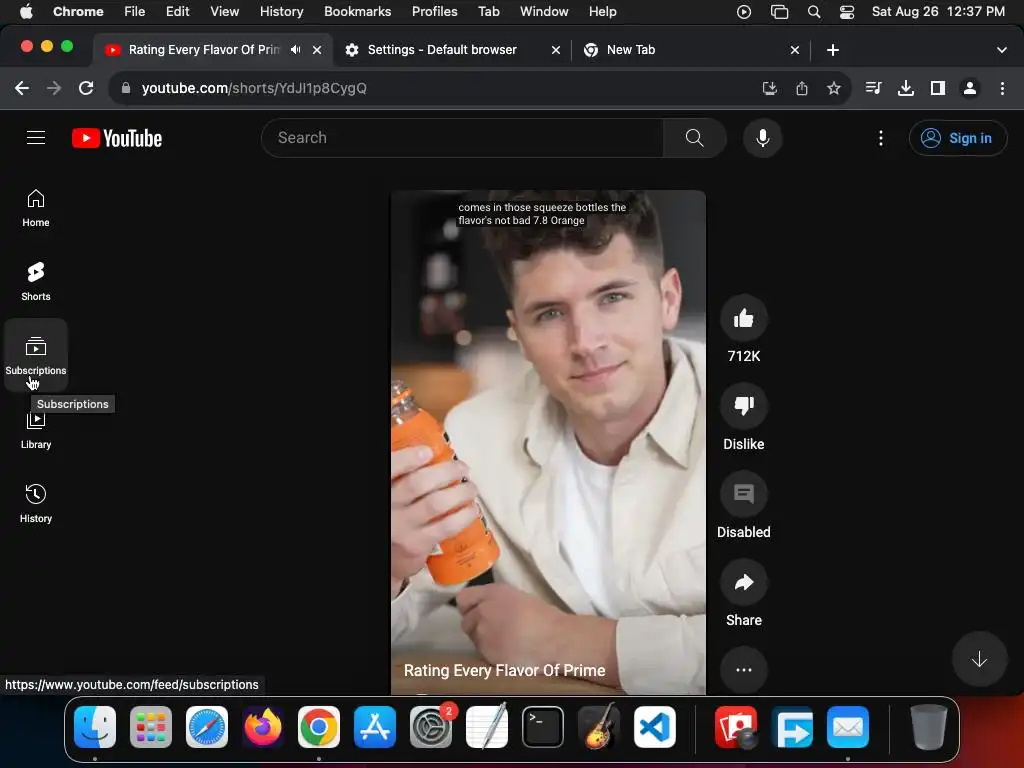Click the YouTube logo
Viewport: 1024px width, 768px height.
(117, 138)
